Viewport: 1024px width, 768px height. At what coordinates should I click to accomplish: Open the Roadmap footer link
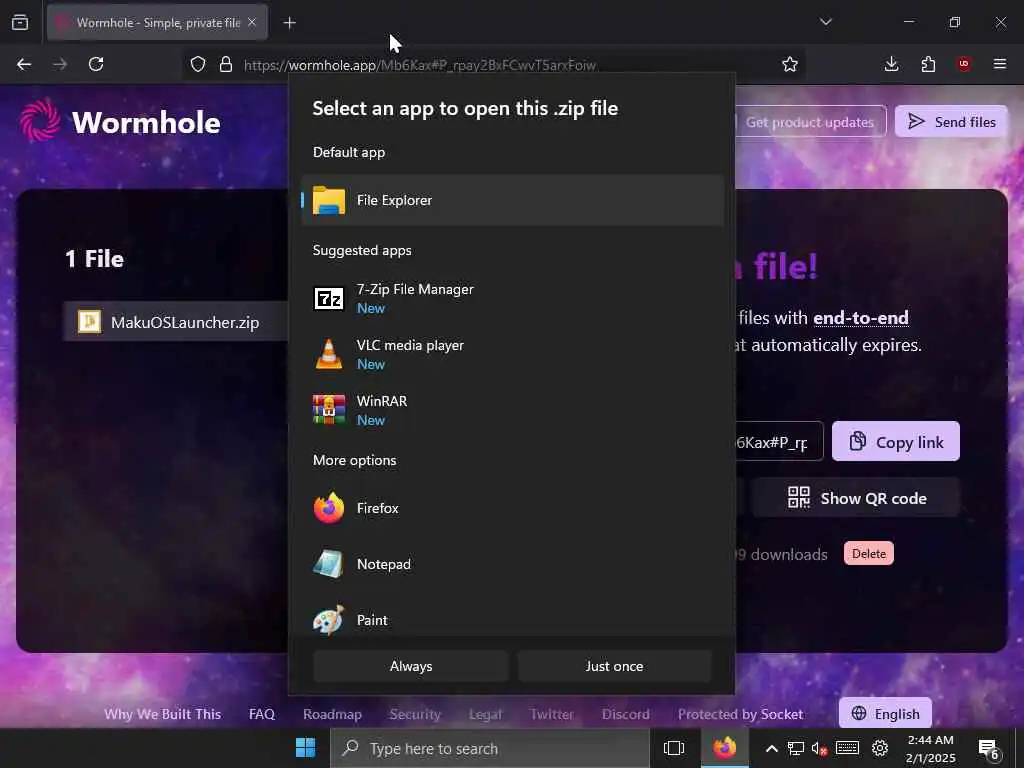332,714
